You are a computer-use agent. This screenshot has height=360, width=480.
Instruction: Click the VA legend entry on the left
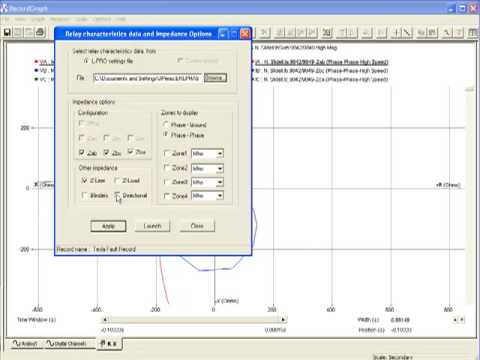point(45,62)
